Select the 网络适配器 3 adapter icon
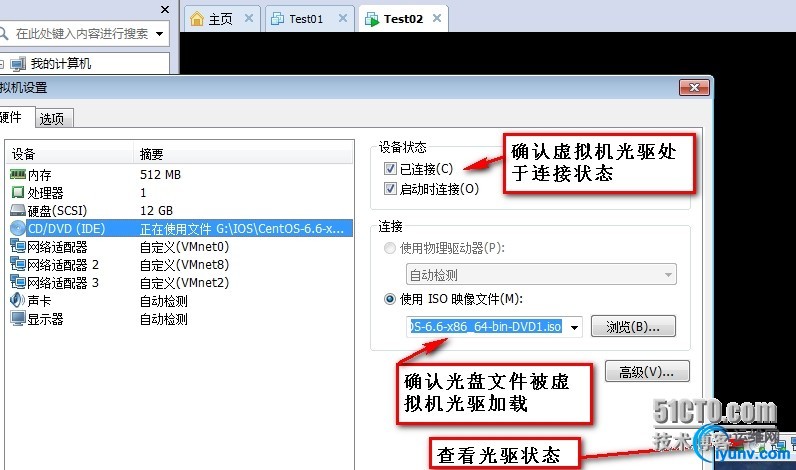 18,282
